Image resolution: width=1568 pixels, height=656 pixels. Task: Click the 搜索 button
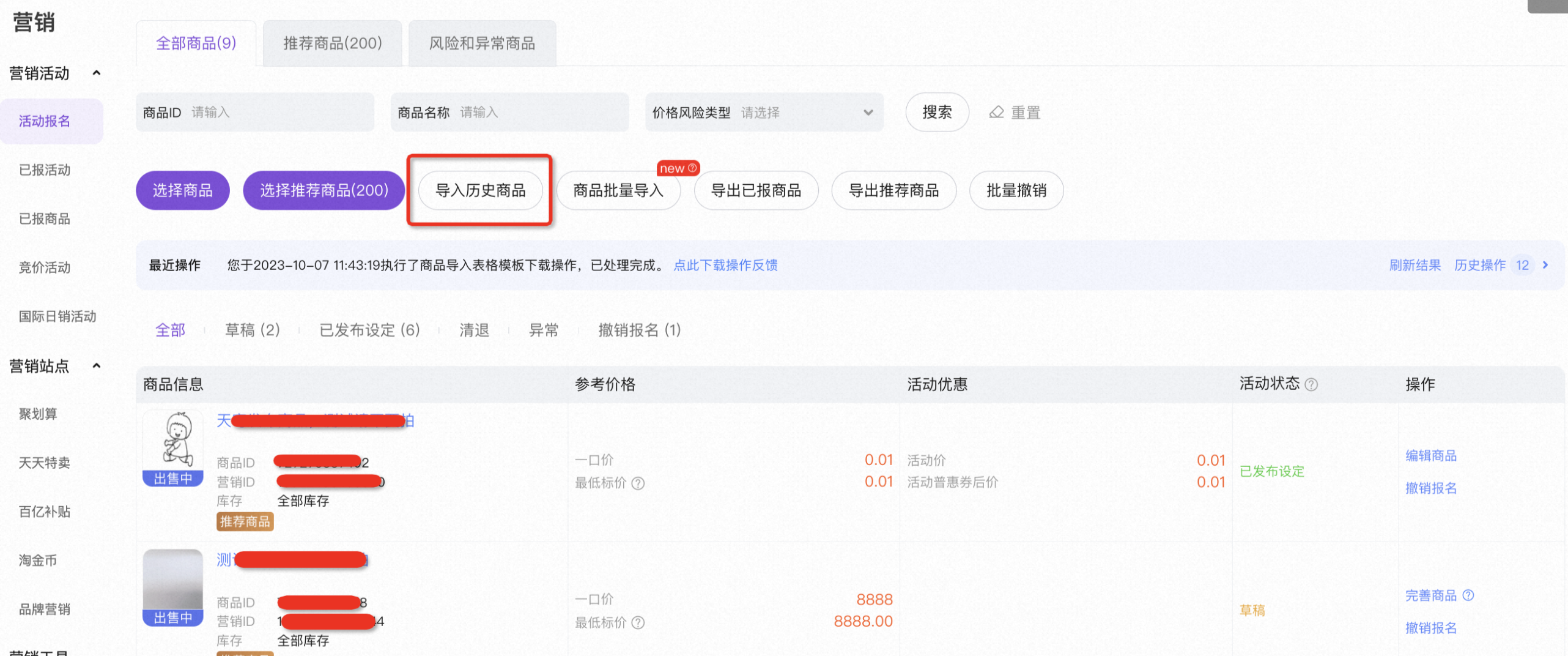[x=937, y=112]
